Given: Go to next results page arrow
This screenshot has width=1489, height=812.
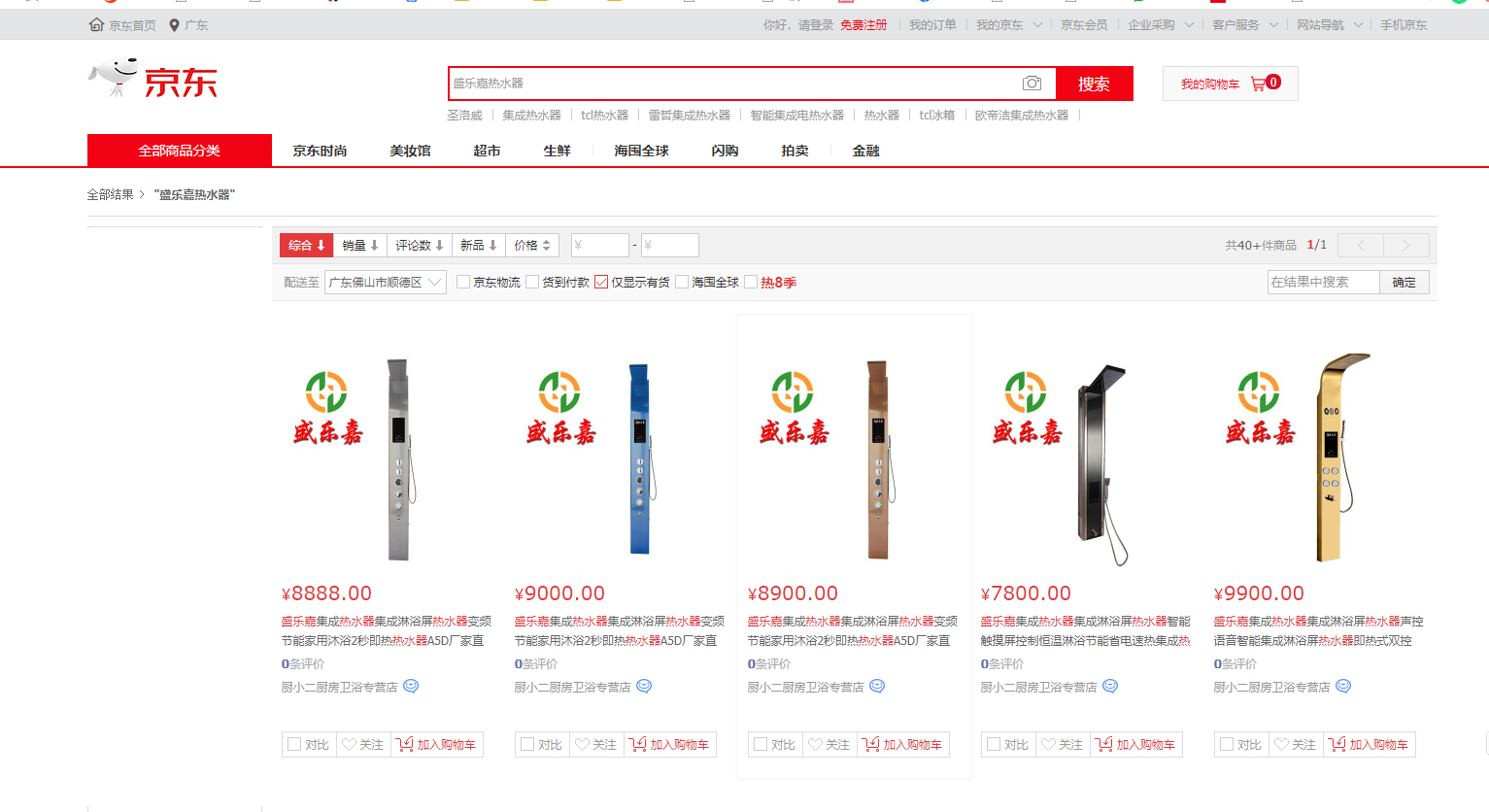Looking at the screenshot, I should pyautogui.click(x=1404, y=246).
